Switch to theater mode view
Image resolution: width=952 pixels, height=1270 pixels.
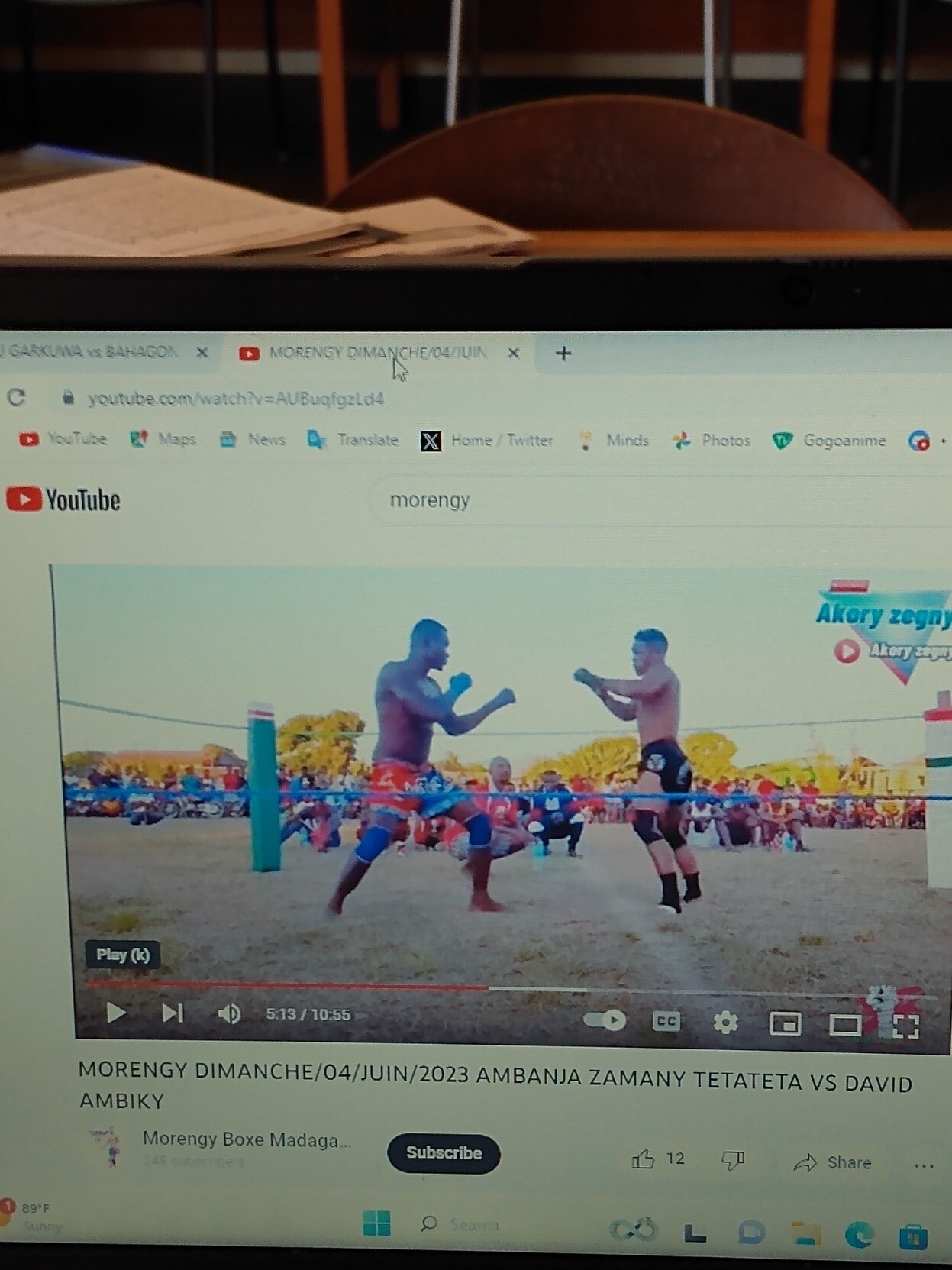845,1026
